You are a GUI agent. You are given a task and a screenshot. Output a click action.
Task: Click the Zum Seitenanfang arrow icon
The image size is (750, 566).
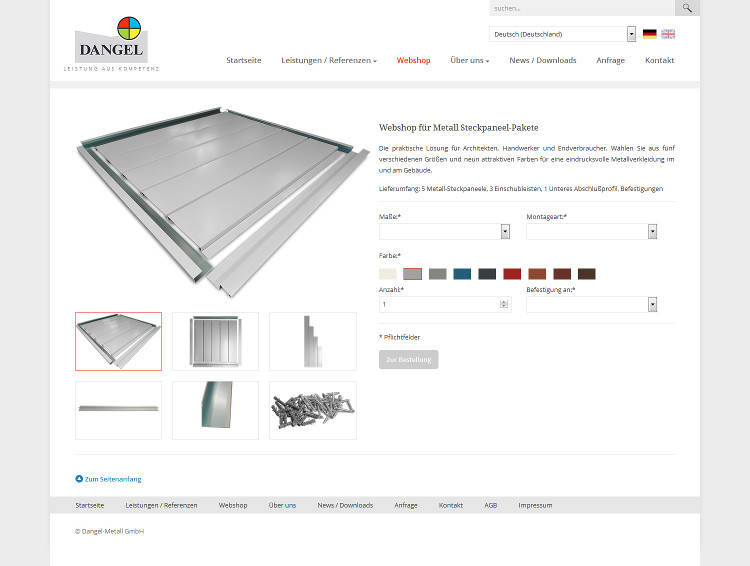(x=79, y=478)
